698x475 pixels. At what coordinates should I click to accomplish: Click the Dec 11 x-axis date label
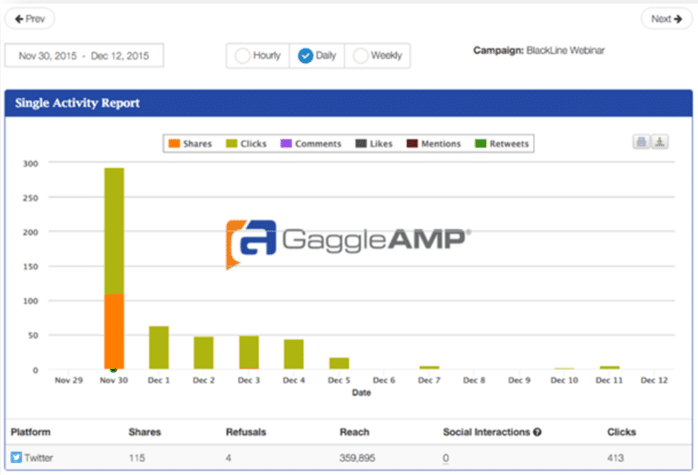pyautogui.click(x=609, y=380)
